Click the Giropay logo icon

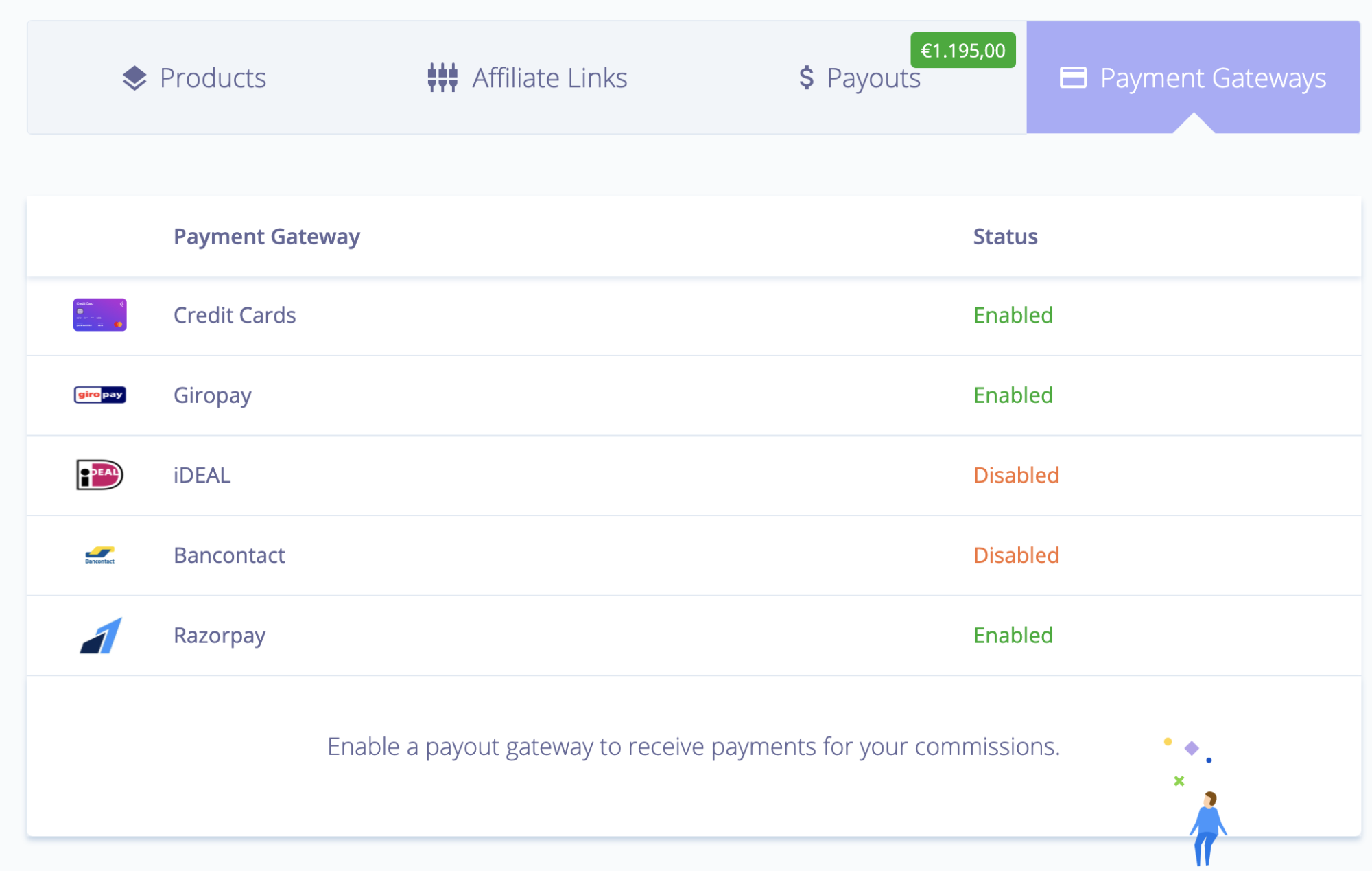tap(100, 395)
